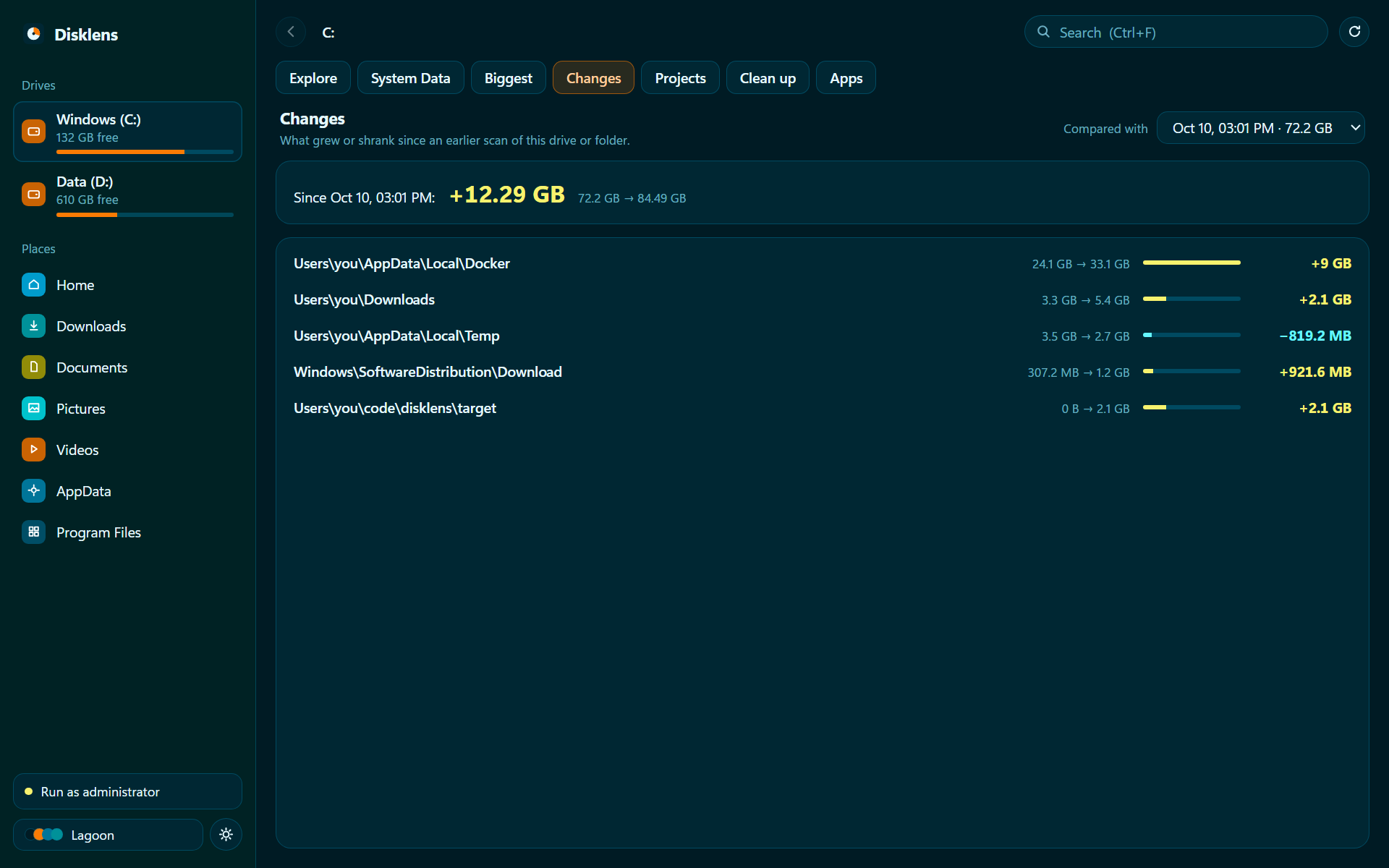1389x868 pixels.
Task: Switch to the Explore tab
Action: pyautogui.click(x=313, y=78)
